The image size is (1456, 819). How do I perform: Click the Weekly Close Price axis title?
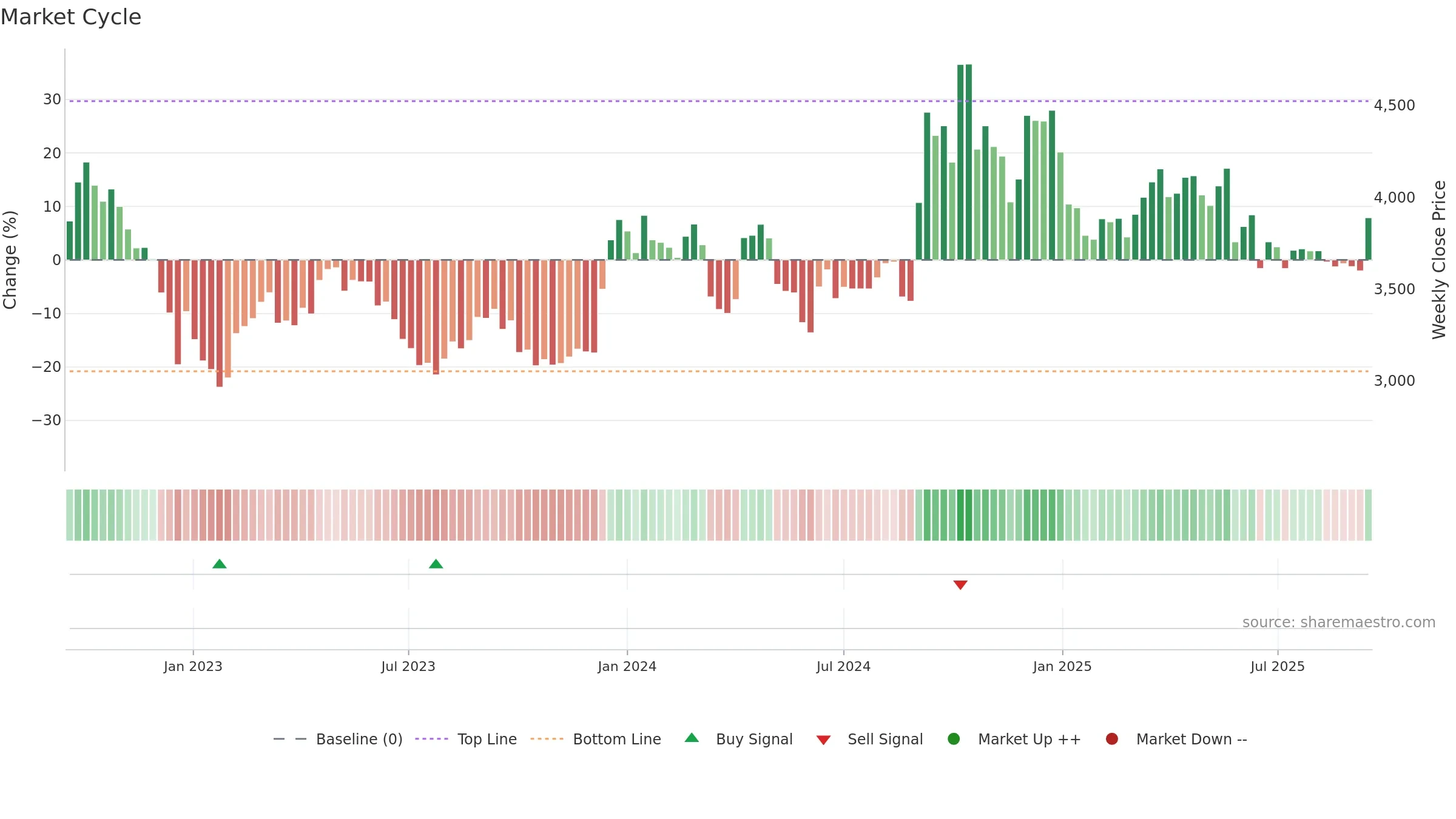click(1439, 260)
